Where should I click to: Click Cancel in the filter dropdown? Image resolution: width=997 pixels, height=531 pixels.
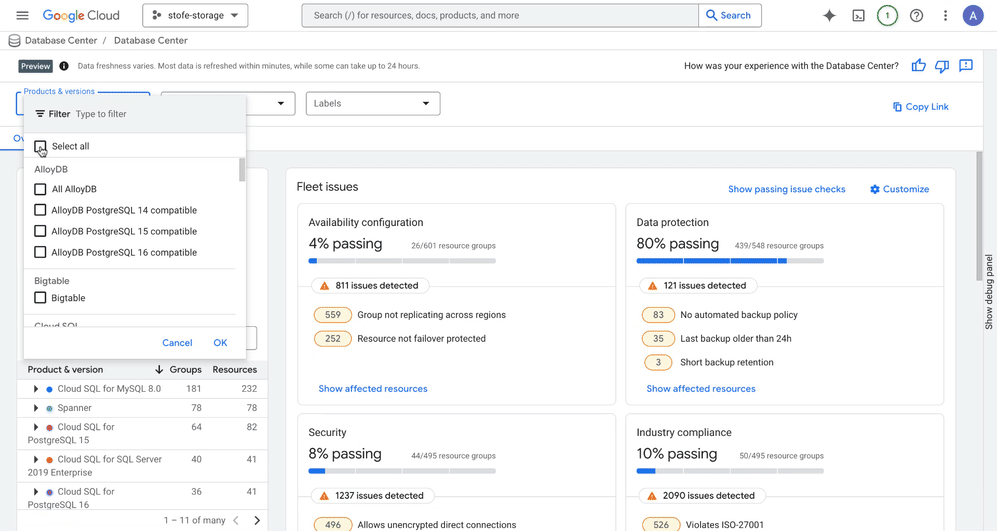(177, 343)
